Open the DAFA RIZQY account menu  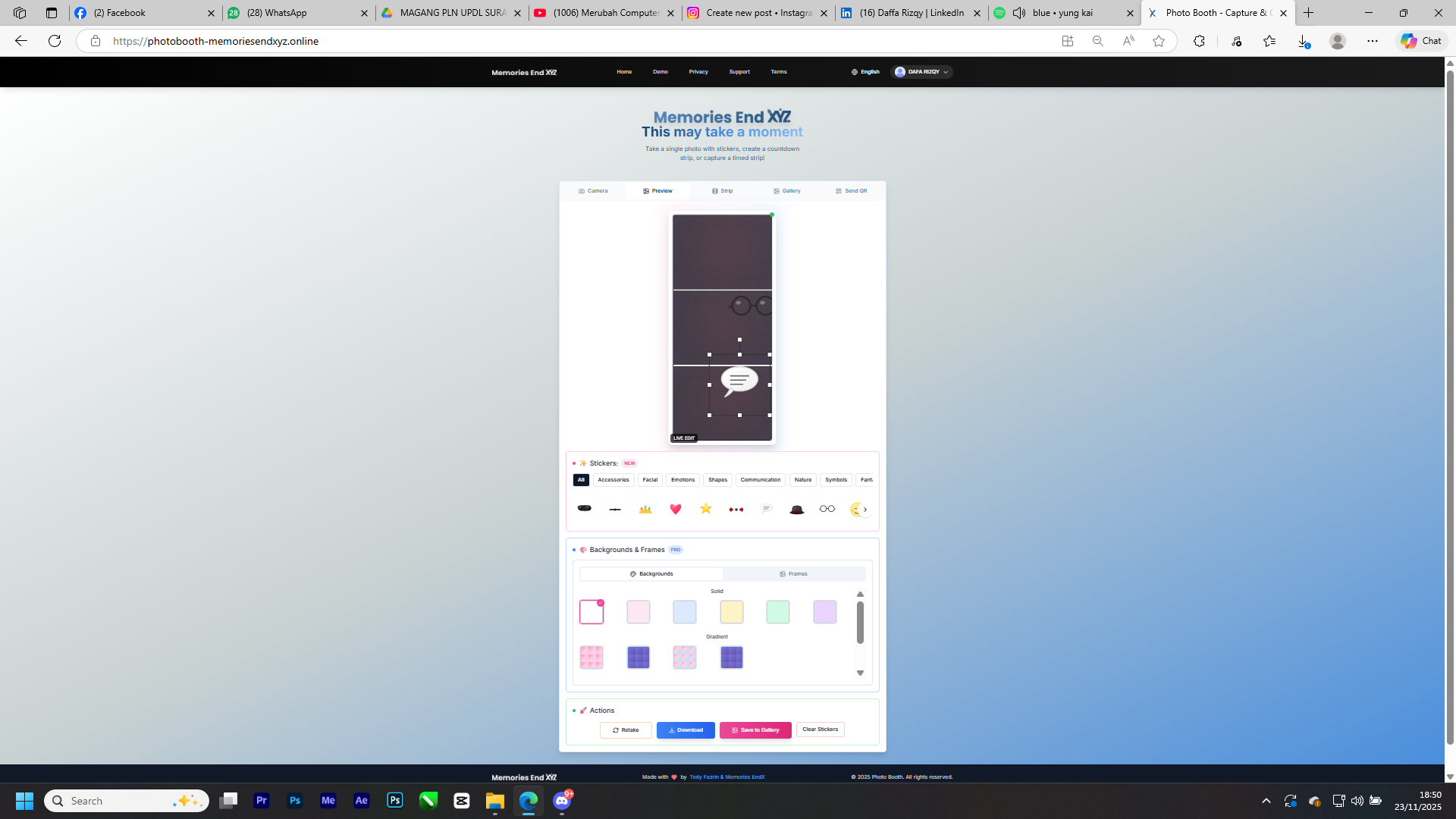(921, 71)
